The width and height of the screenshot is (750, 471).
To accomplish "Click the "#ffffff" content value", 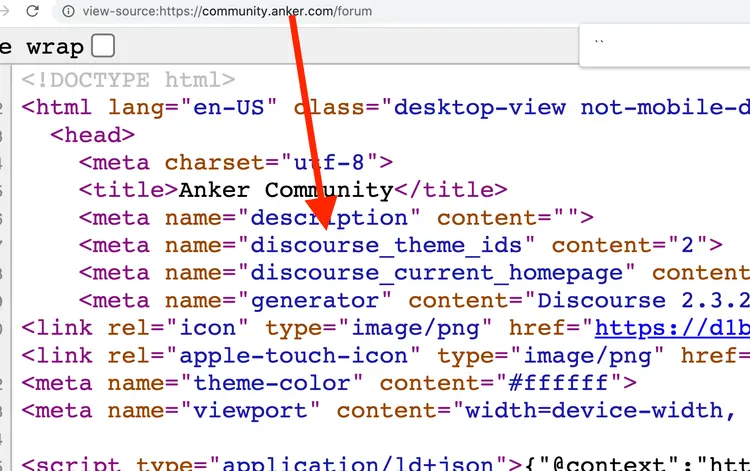I will [x=559, y=383].
